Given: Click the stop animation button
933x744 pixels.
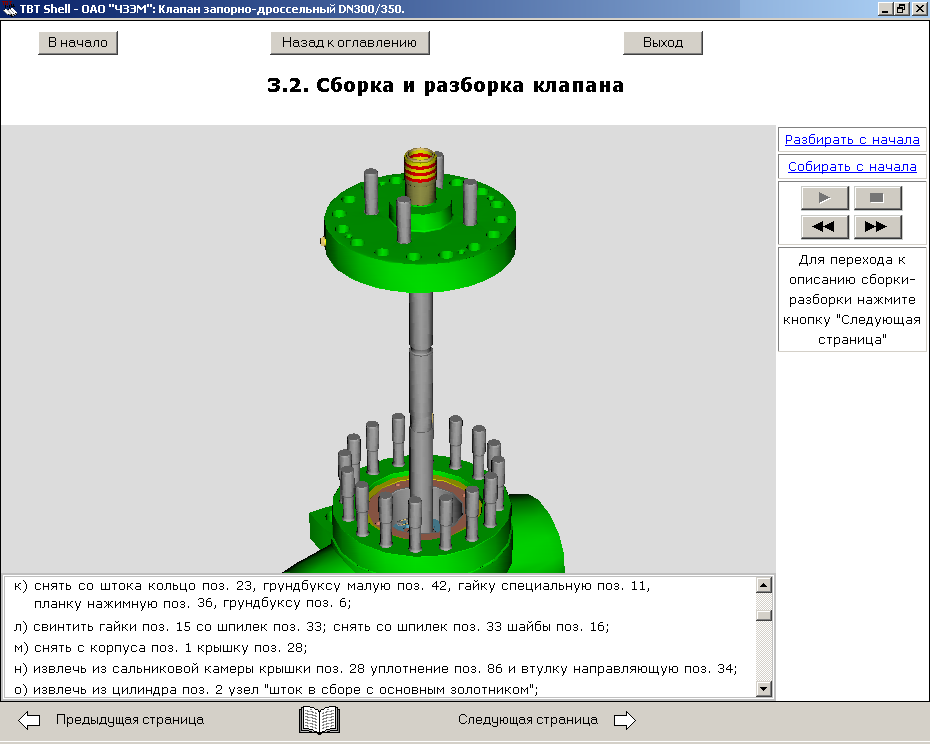Looking at the screenshot, I should click(877, 198).
